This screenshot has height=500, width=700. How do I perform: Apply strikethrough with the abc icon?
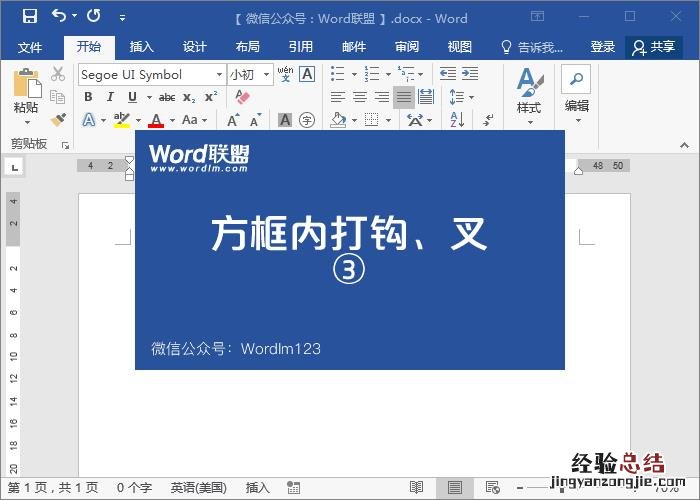tap(167, 97)
